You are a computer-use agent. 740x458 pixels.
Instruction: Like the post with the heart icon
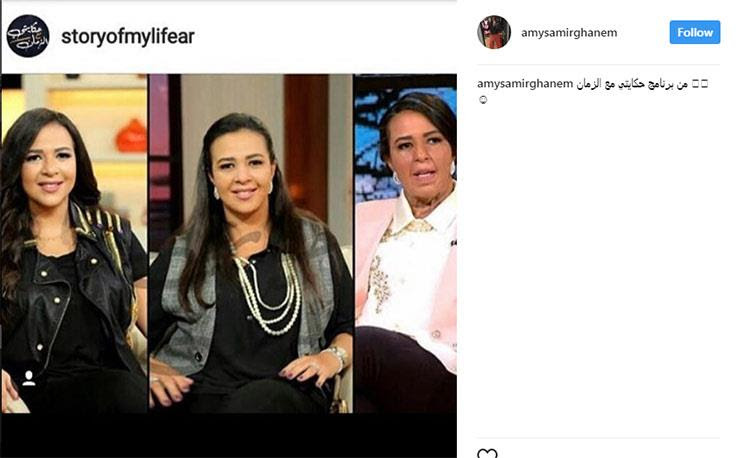coord(487,454)
